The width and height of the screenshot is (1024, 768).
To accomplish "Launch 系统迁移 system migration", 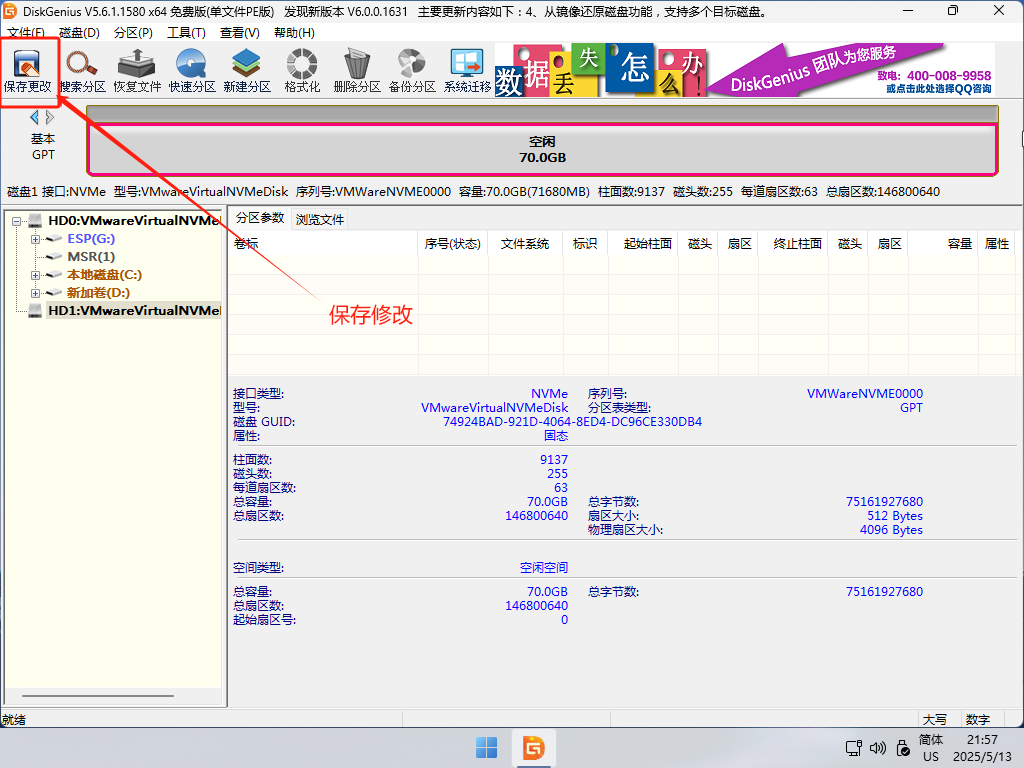I will (467, 71).
